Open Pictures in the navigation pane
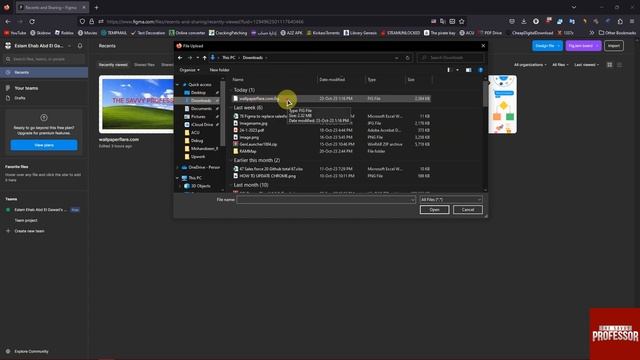Viewport: 640px width, 360px height. (x=198, y=117)
